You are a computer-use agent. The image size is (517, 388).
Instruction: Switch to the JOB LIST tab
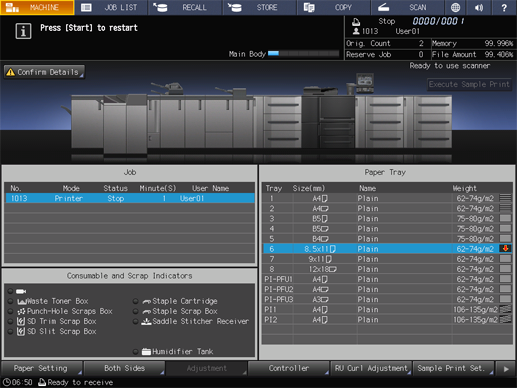pos(111,7)
